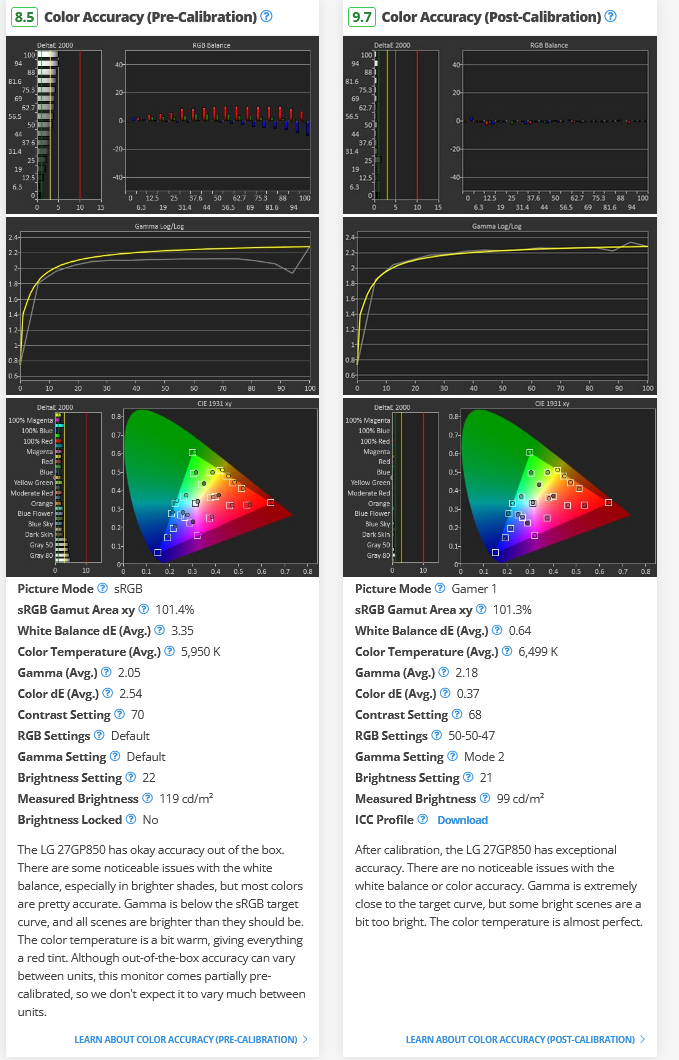This screenshot has width=679, height=1060.
Task: Click help icon next to pre-calibration Picture Mode
Action: tap(103, 588)
